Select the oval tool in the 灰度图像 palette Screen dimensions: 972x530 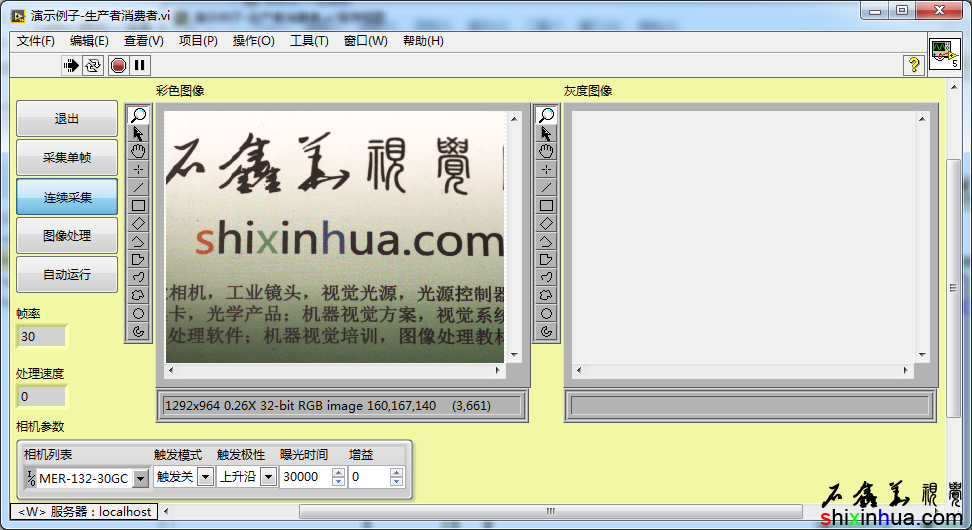point(546,313)
